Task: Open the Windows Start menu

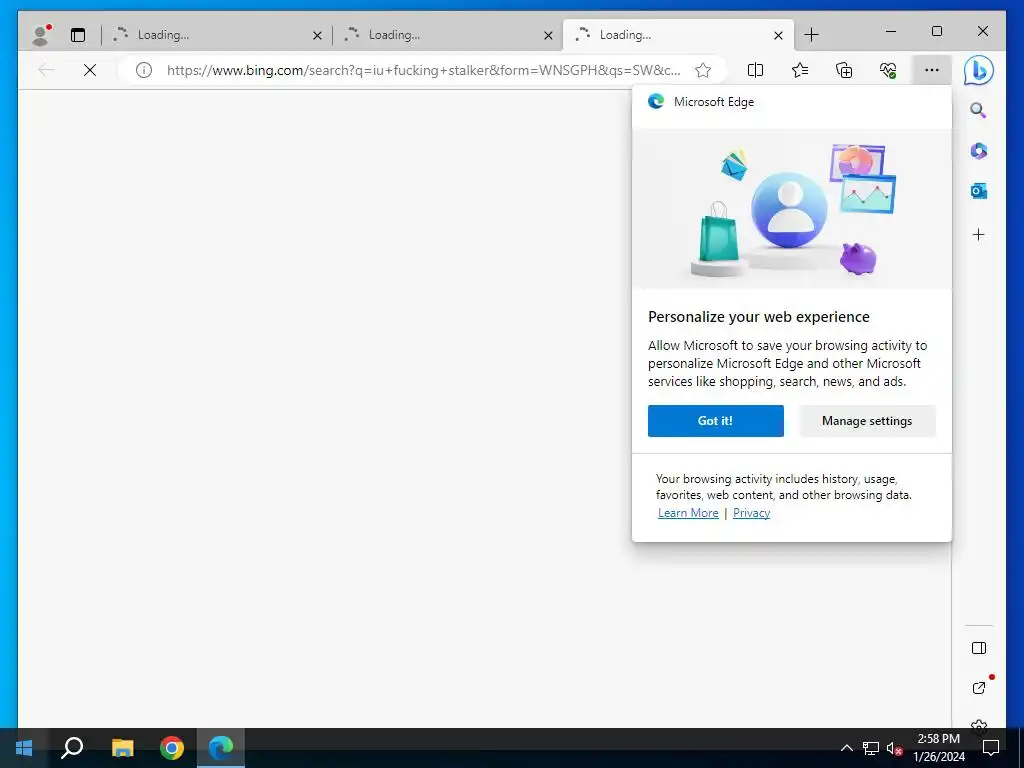Action: click(x=24, y=748)
